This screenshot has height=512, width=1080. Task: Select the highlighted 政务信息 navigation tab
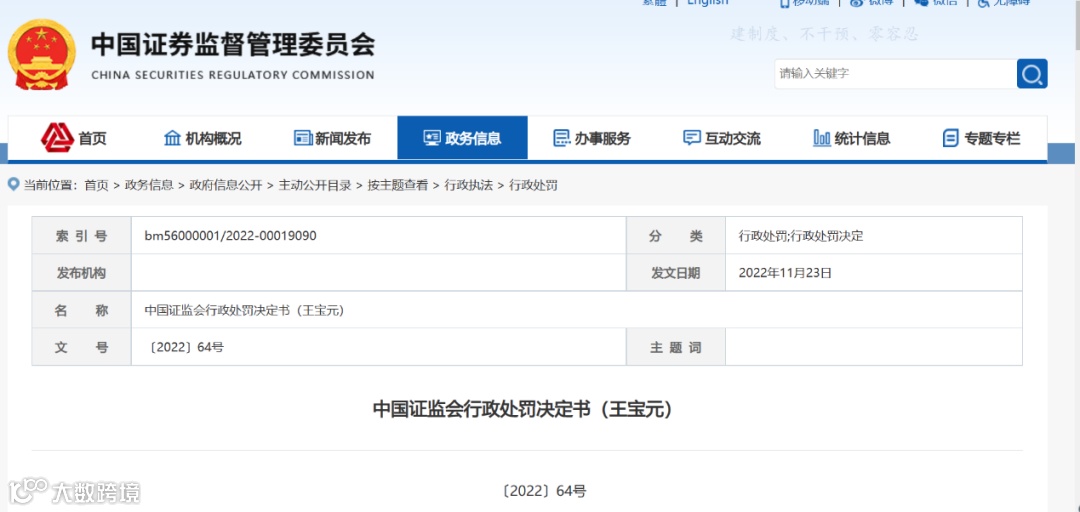[462, 138]
